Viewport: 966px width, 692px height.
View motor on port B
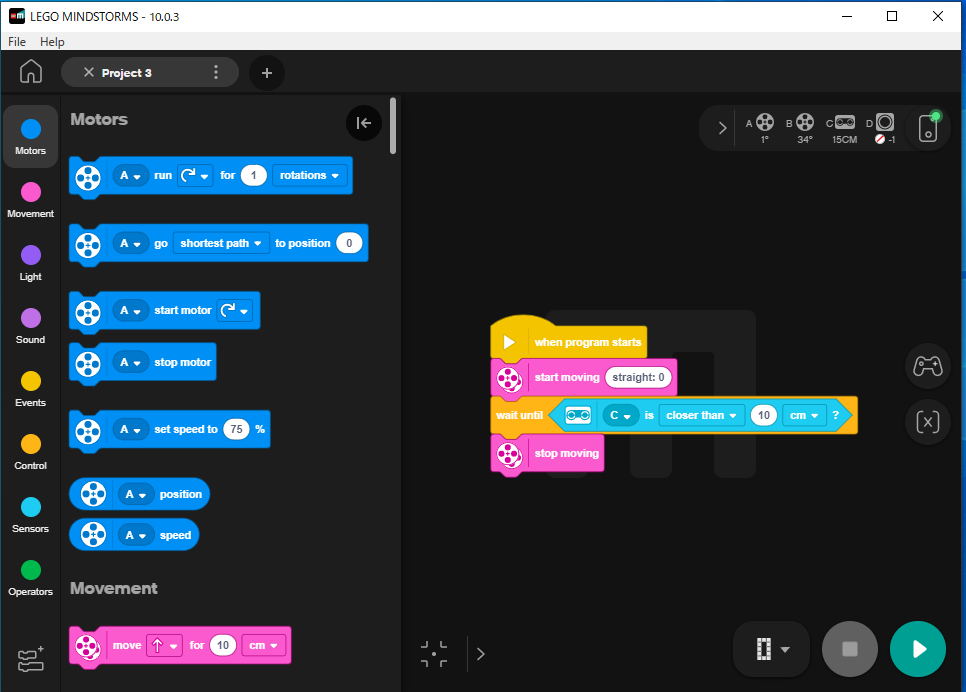pyautogui.click(x=801, y=128)
